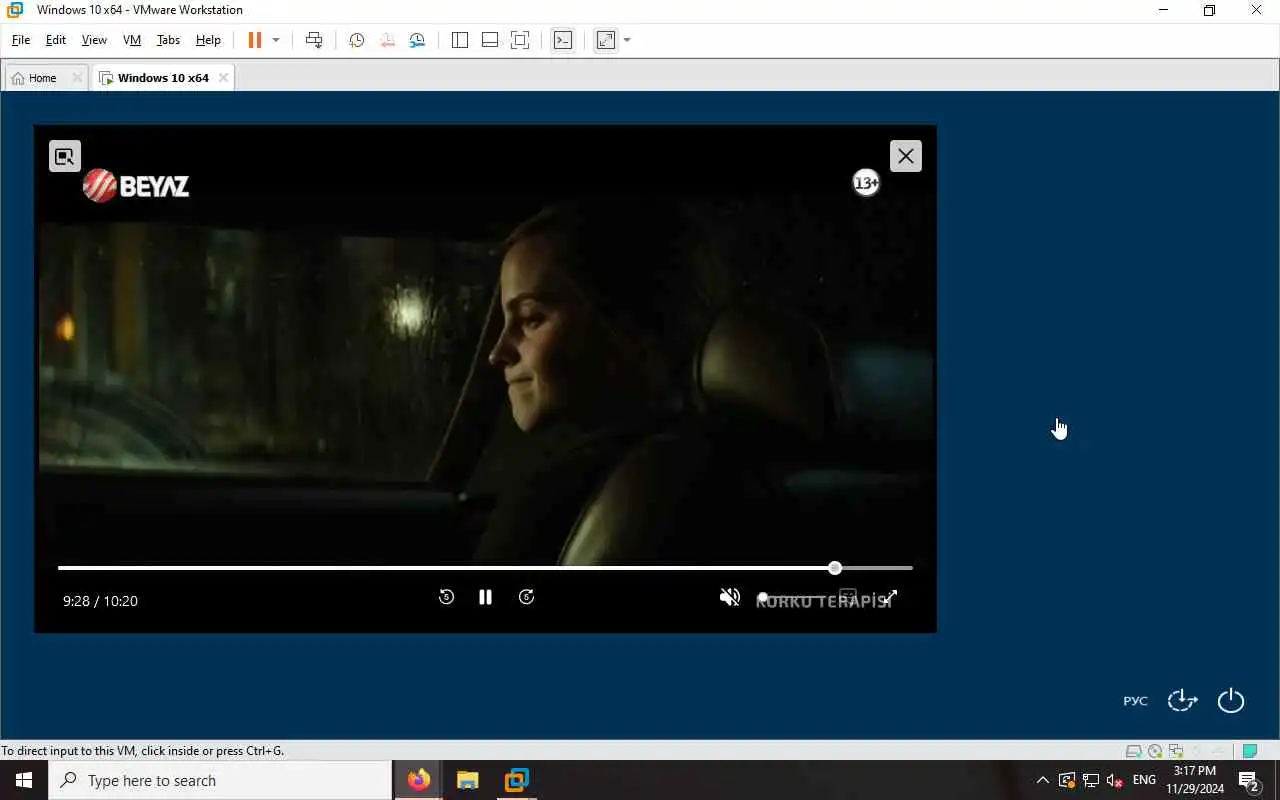
Task: Open the snapshot manager
Action: point(417,40)
